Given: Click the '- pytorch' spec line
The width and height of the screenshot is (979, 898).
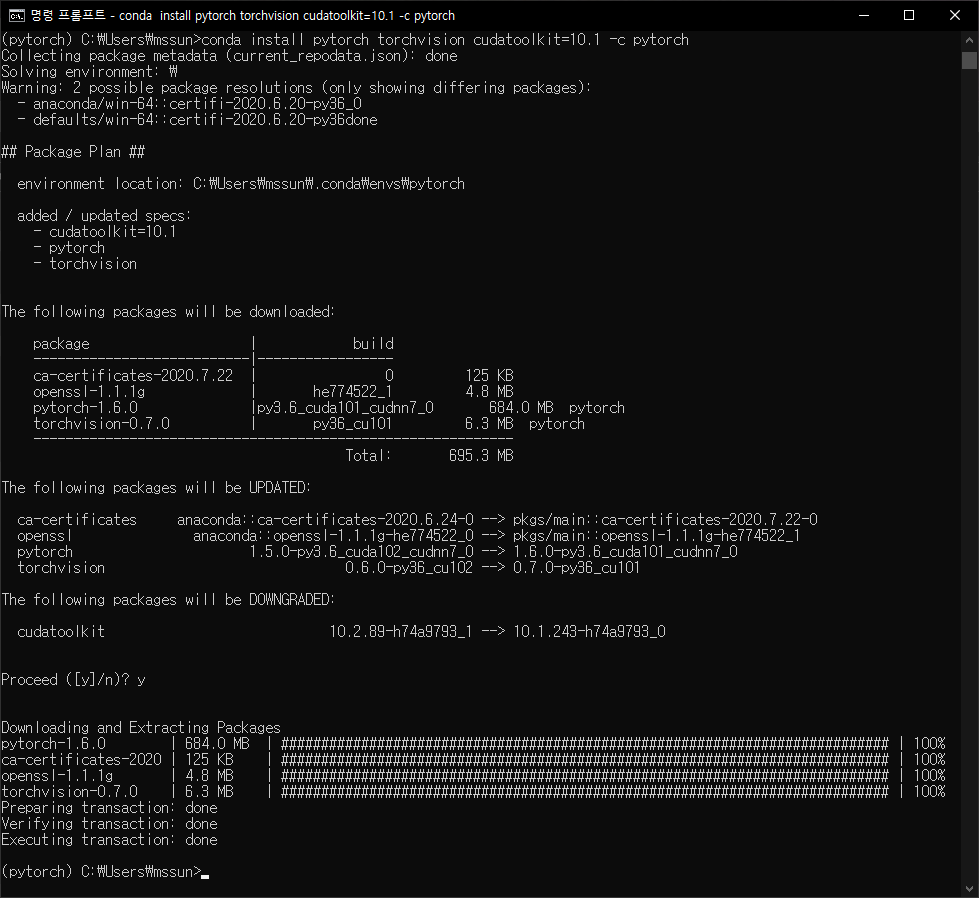Looking at the screenshot, I should click(x=69, y=248).
